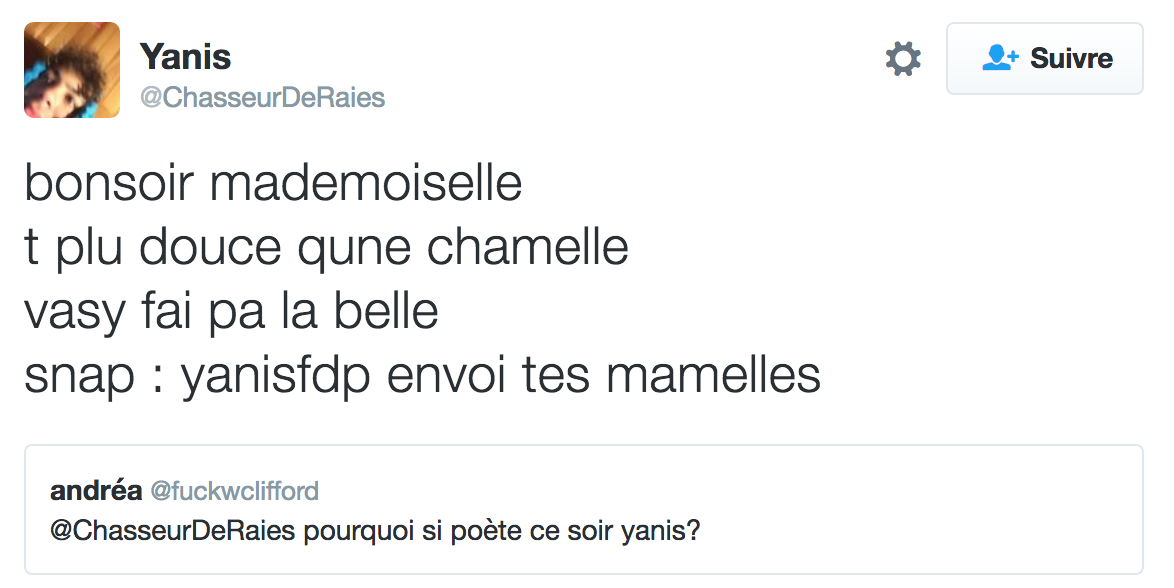Click the add-person follow icon
Viewport: 1174px width, 588px height.
pos(999,58)
